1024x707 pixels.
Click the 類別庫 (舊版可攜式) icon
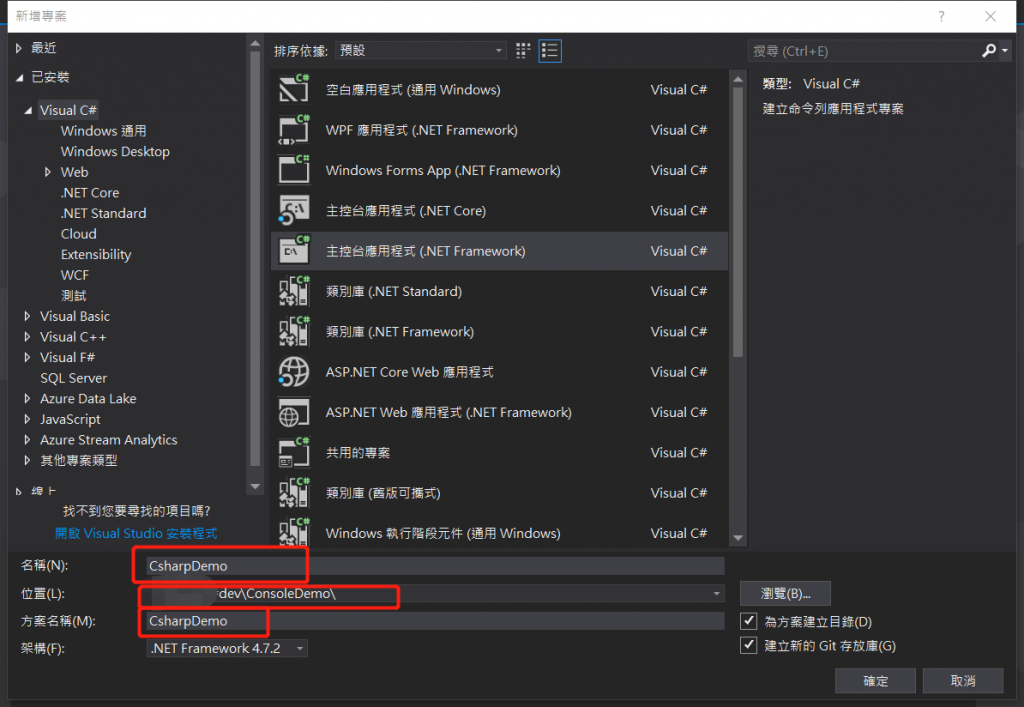294,493
